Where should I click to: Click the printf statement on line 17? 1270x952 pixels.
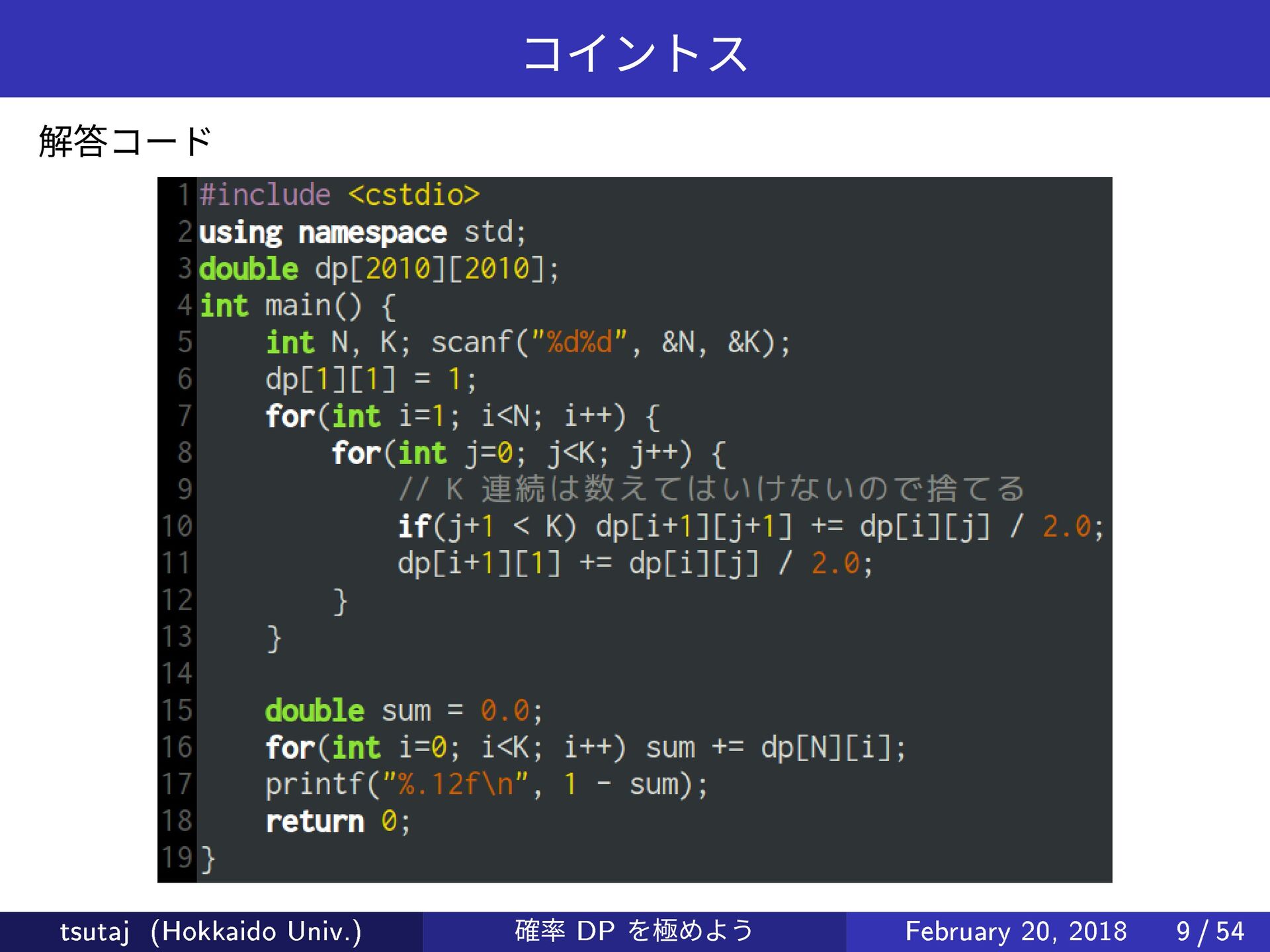pyautogui.click(x=486, y=785)
